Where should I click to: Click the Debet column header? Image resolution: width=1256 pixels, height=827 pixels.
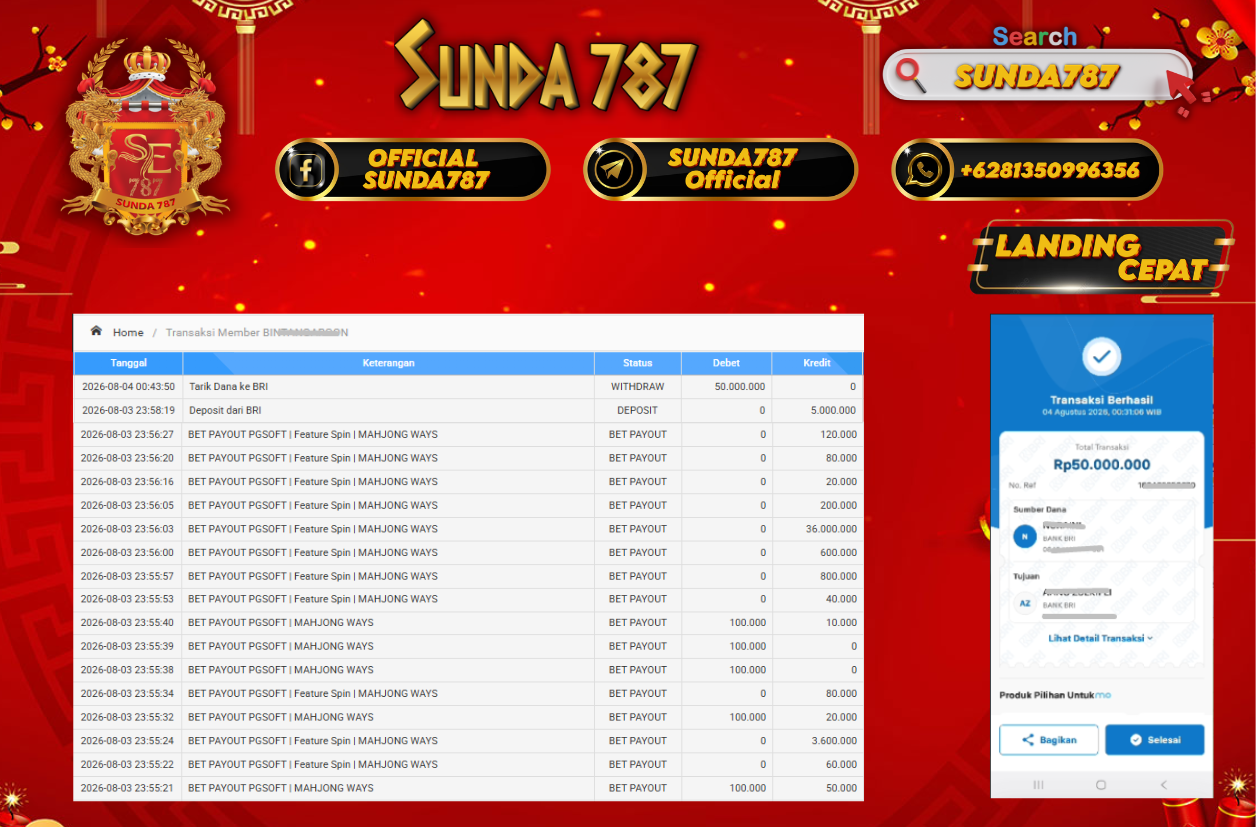726,363
